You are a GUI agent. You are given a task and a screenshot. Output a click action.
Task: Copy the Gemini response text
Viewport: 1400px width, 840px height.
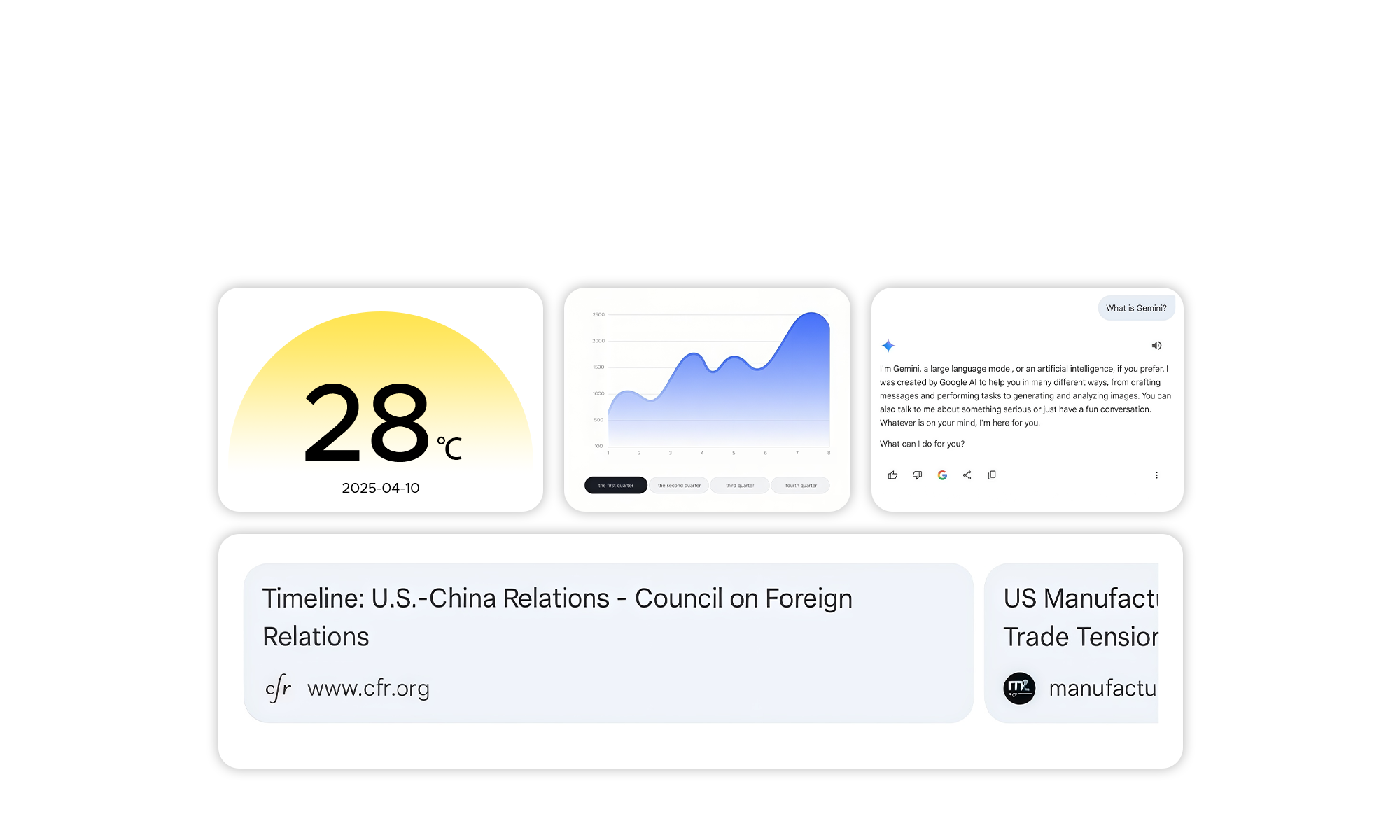pyautogui.click(x=992, y=475)
